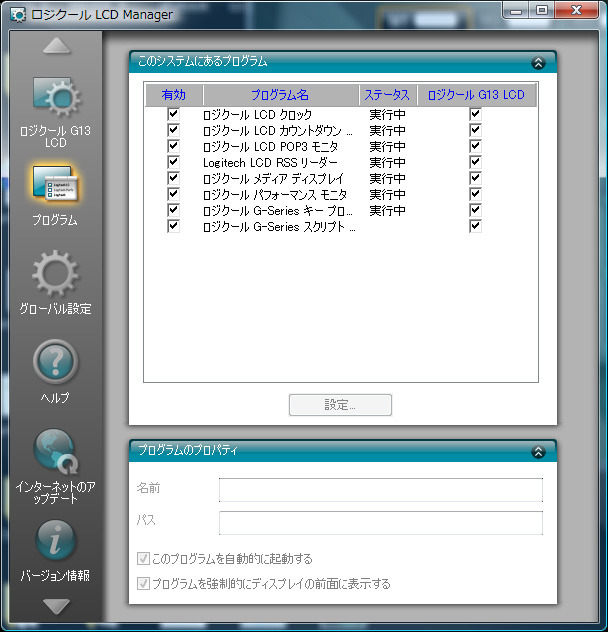Image resolution: width=608 pixels, height=632 pixels.
Task: Toggle G13 LCD box for G-Series キー プロ...
Action: pos(475,210)
